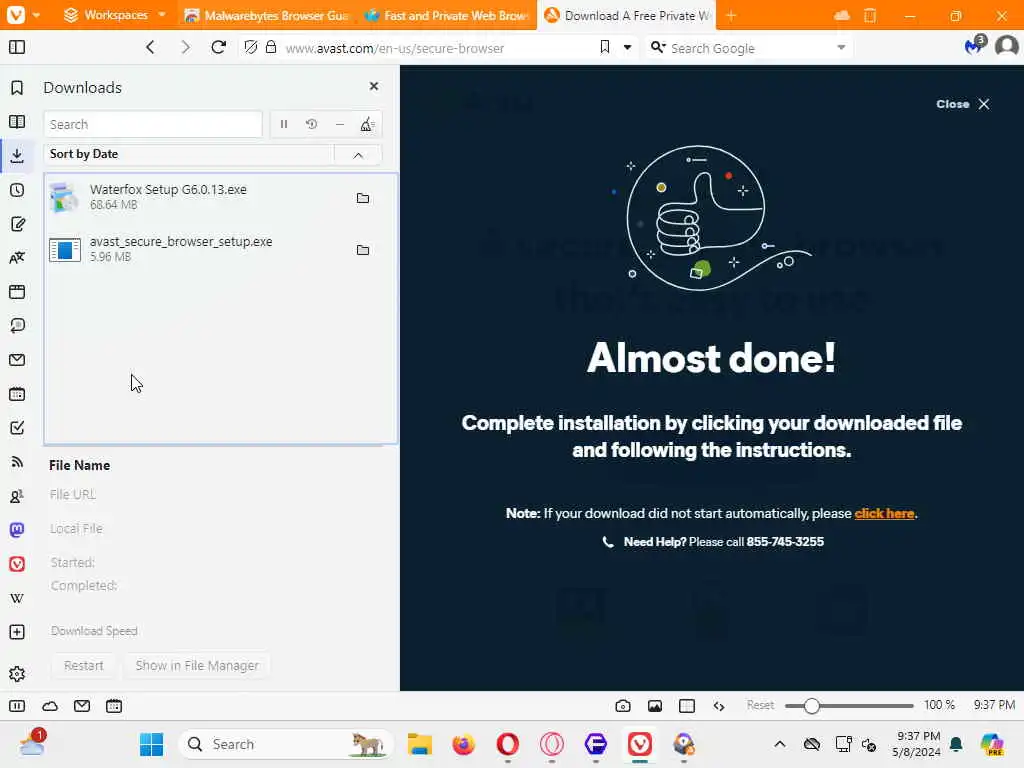Toggle panel button in status bar
1024x768 pixels.
pos(17,706)
